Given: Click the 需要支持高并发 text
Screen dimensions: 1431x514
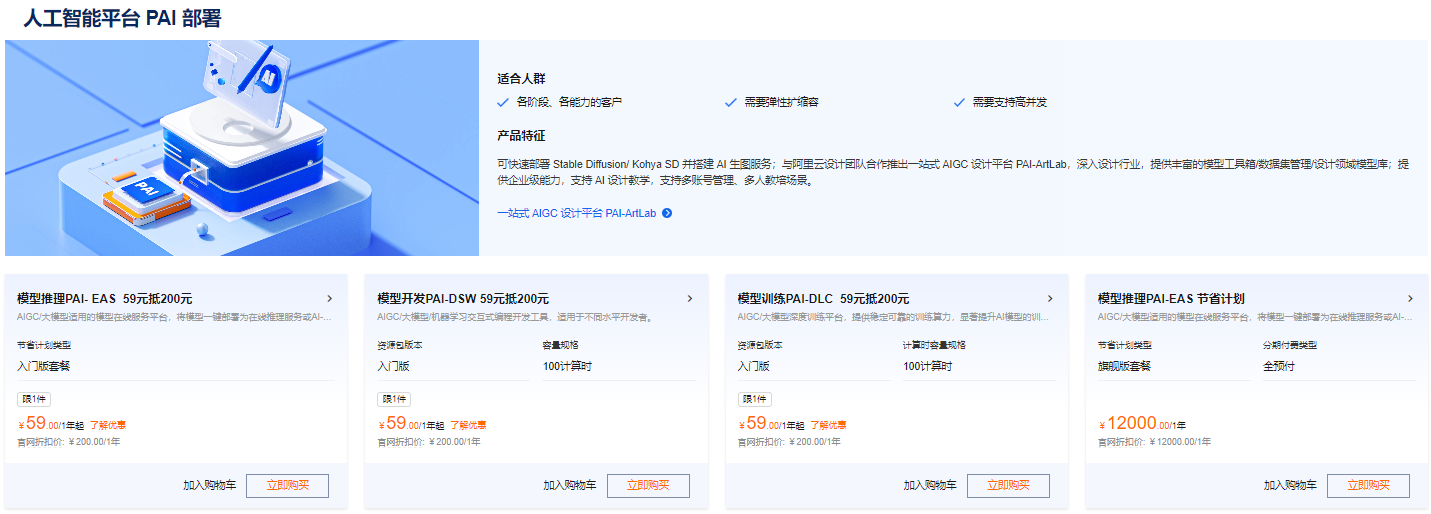Looking at the screenshot, I should pos(1009,102).
